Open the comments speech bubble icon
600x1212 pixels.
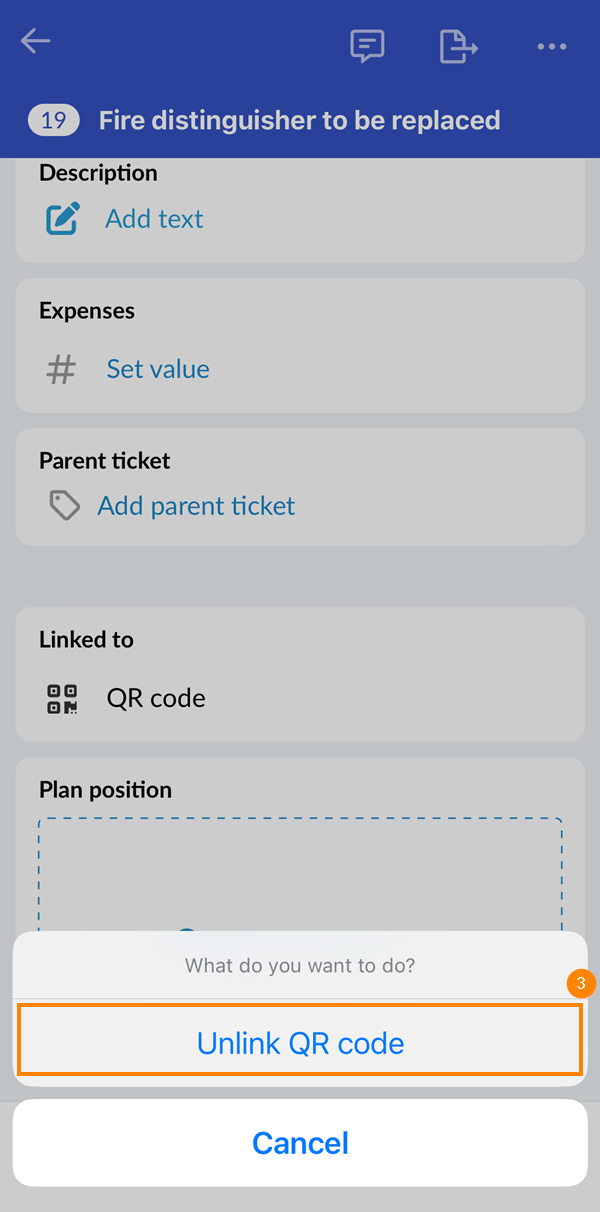(367, 46)
